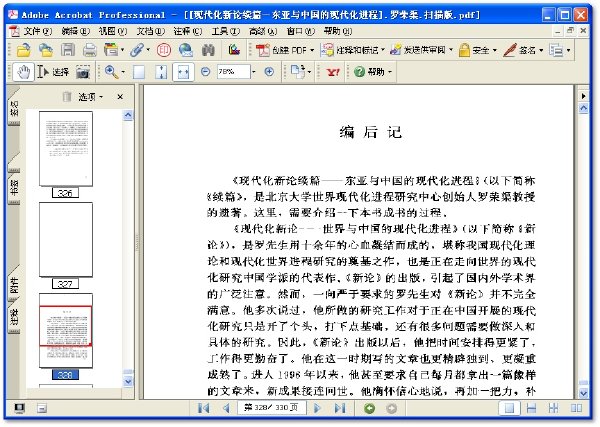Toggle Fit Width view button
Image resolution: width=600 pixels, height=427 pixels.
(x=183, y=72)
